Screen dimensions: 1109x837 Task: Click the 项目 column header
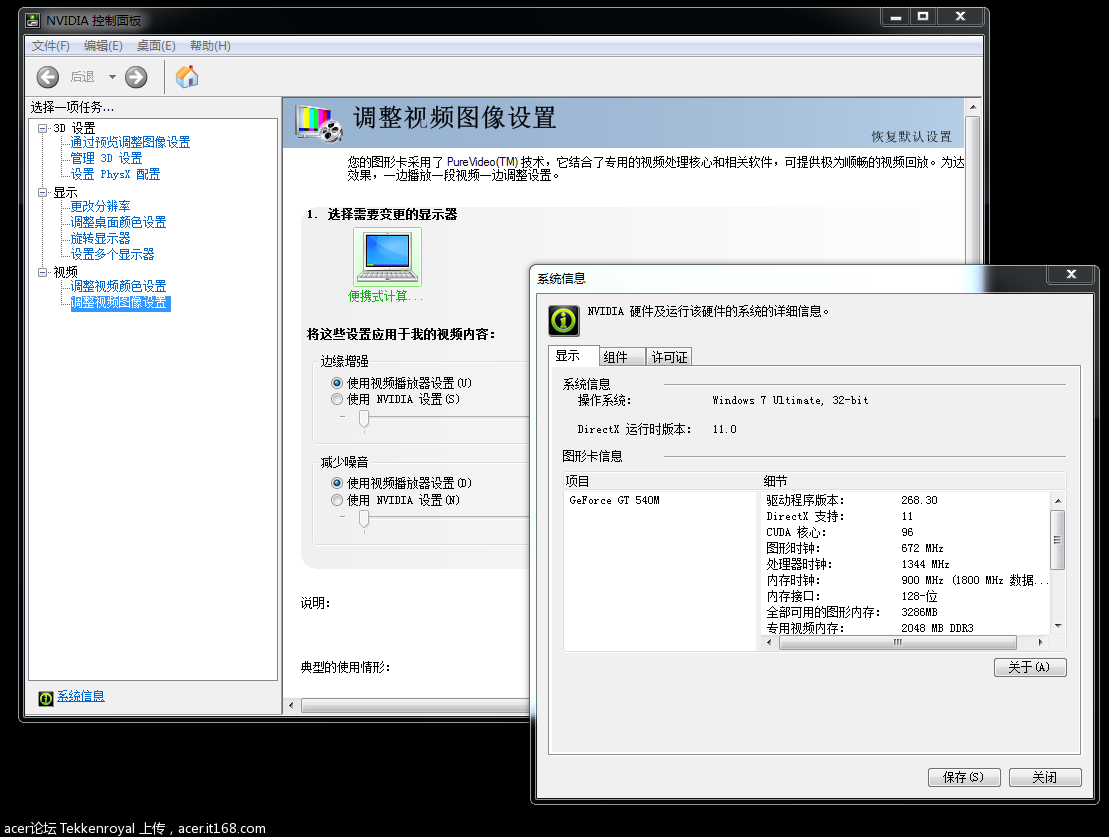click(x=661, y=481)
